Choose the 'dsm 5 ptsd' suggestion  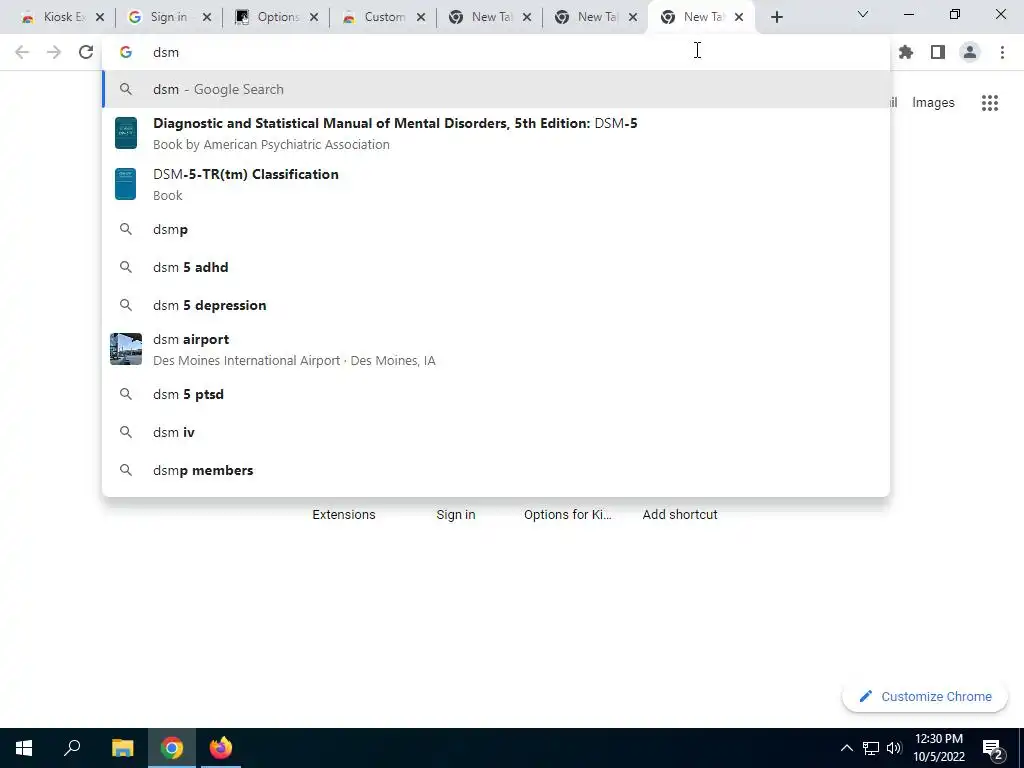(x=496, y=394)
